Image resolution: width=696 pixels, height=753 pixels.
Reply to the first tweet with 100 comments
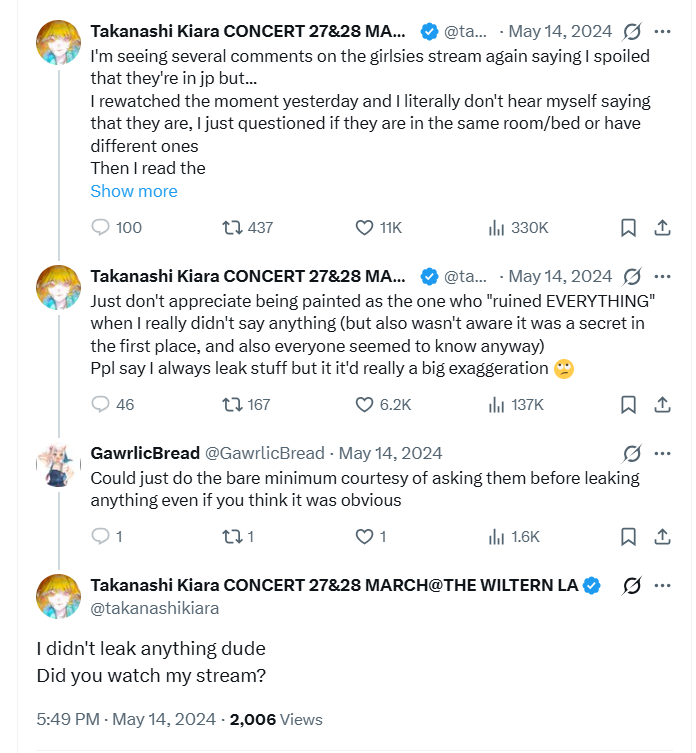pyautogui.click(x=100, y=228)
